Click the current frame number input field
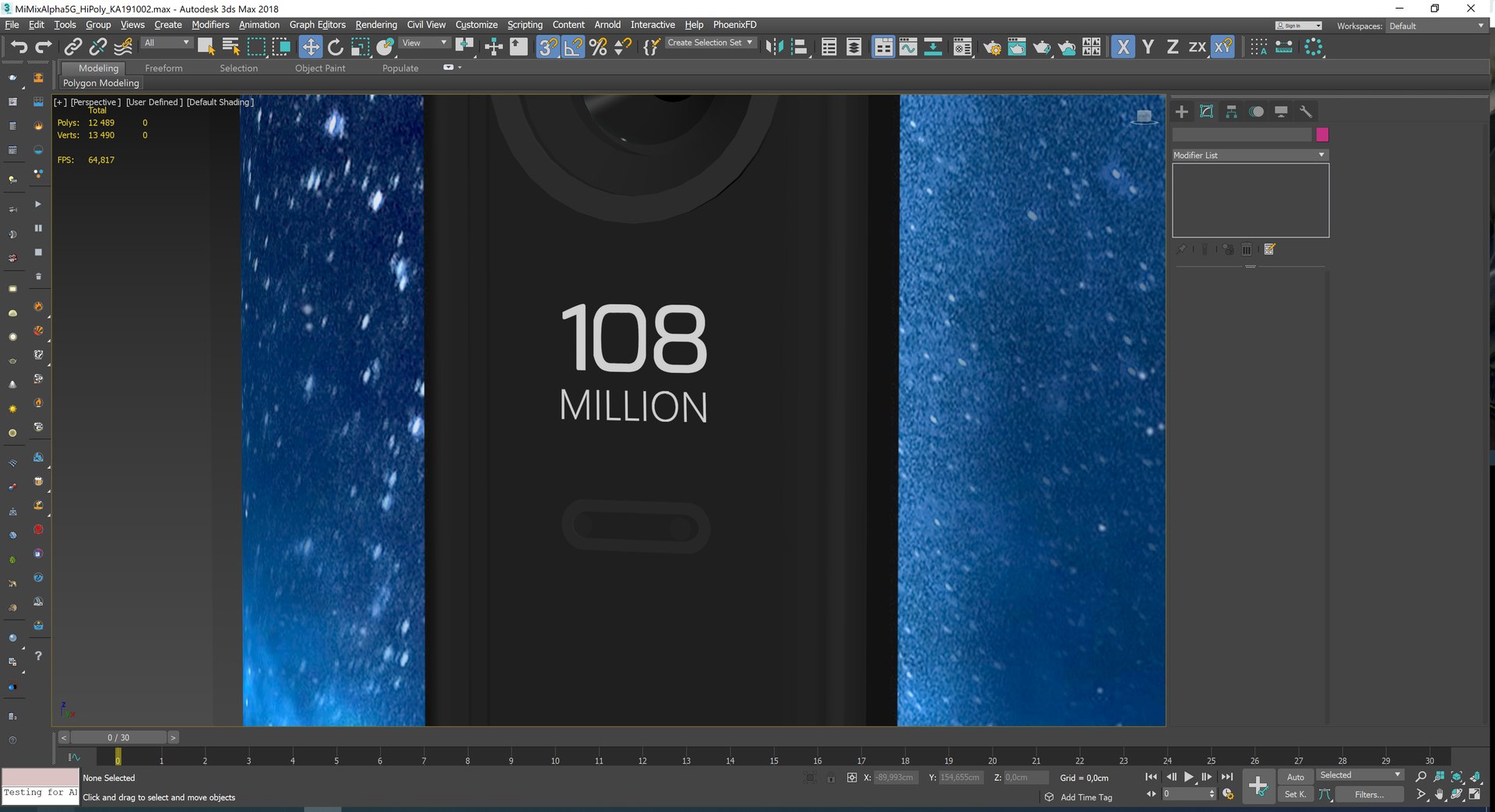 pos(1184,794)
